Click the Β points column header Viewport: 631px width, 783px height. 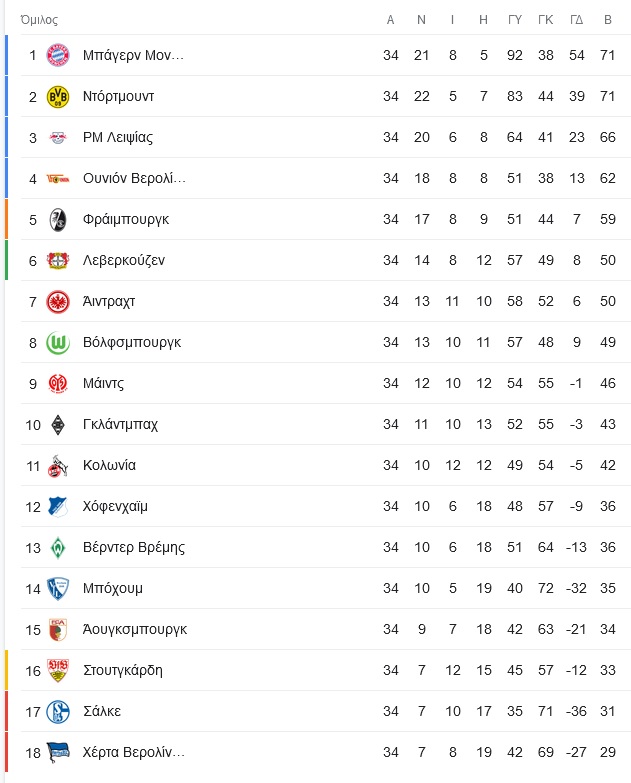(608, 20)
